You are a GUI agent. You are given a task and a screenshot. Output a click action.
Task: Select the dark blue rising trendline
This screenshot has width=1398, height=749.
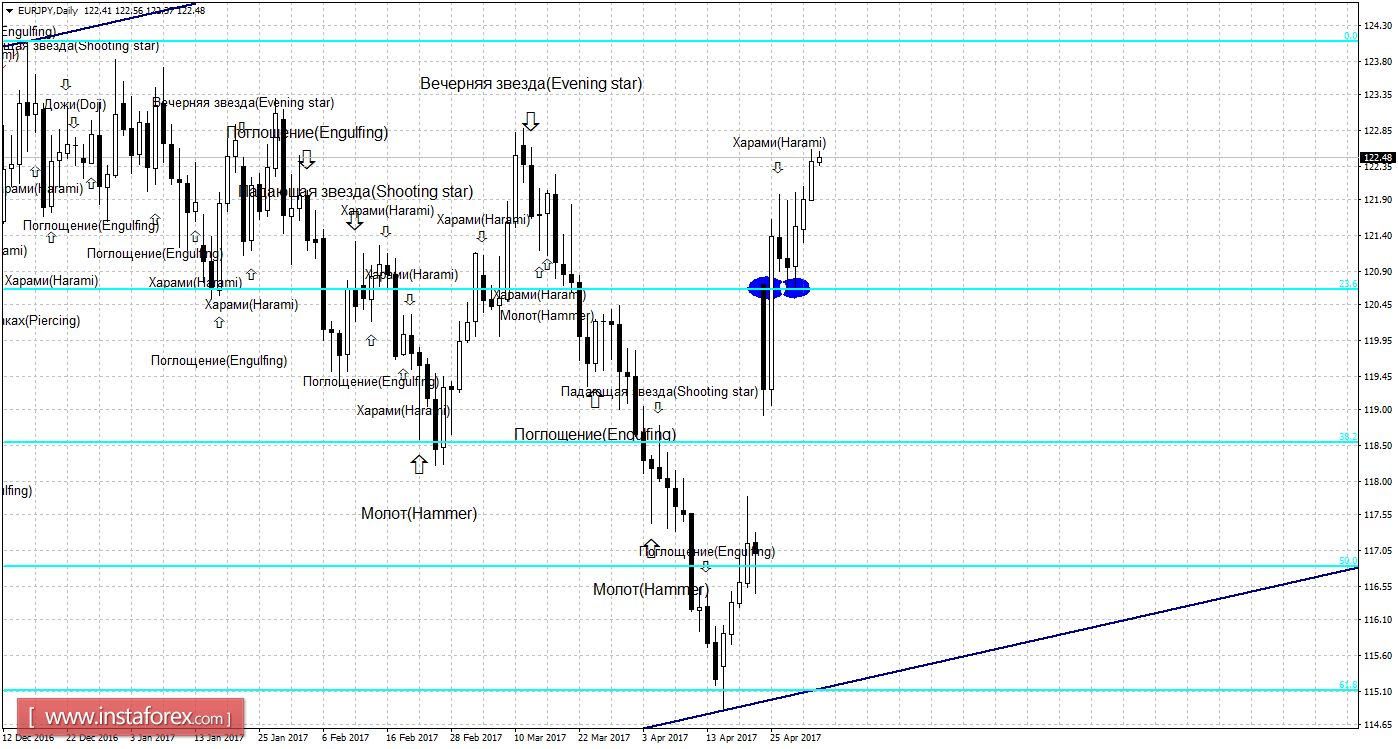point(1000,648)
